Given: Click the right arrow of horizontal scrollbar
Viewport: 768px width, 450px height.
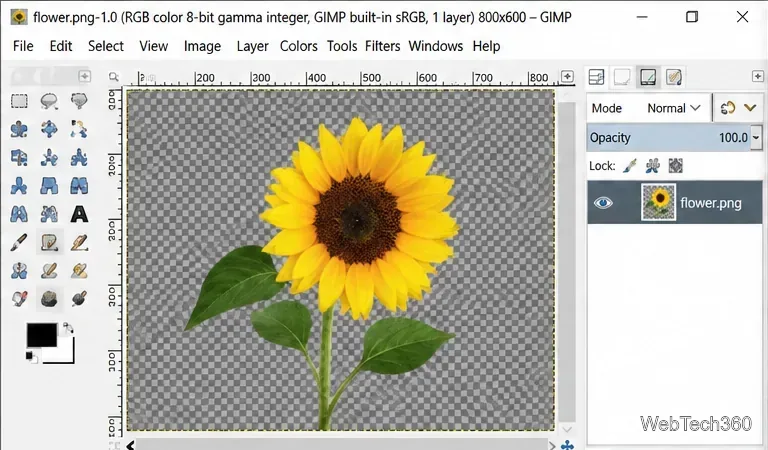Looking at the screenshot, I should coord(552,445).
